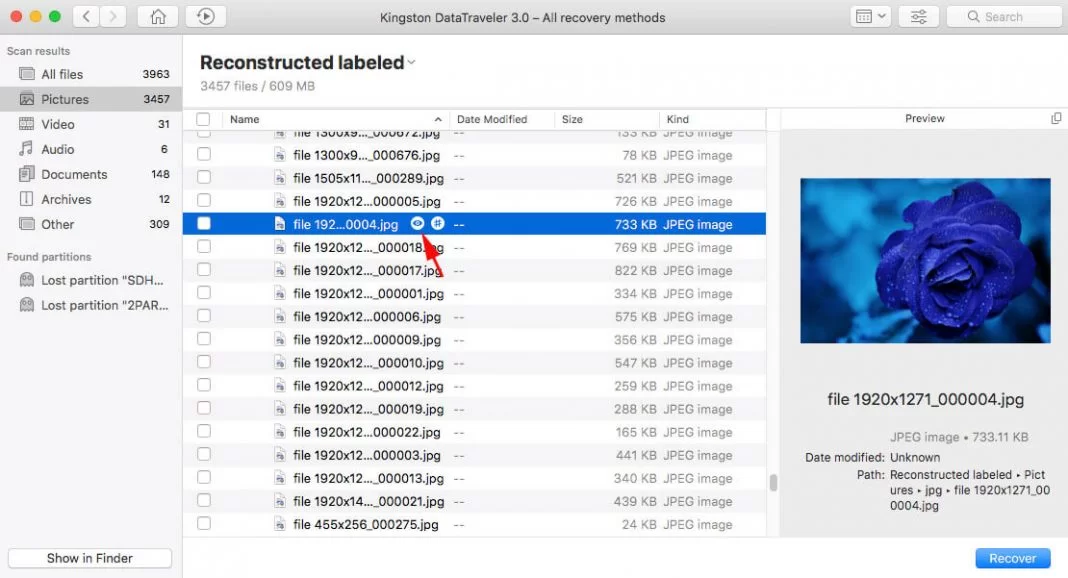This screenshot has width=1068, height=578.
Task: Open the Documents category in sidebar
Action: [x=73, y=174]
